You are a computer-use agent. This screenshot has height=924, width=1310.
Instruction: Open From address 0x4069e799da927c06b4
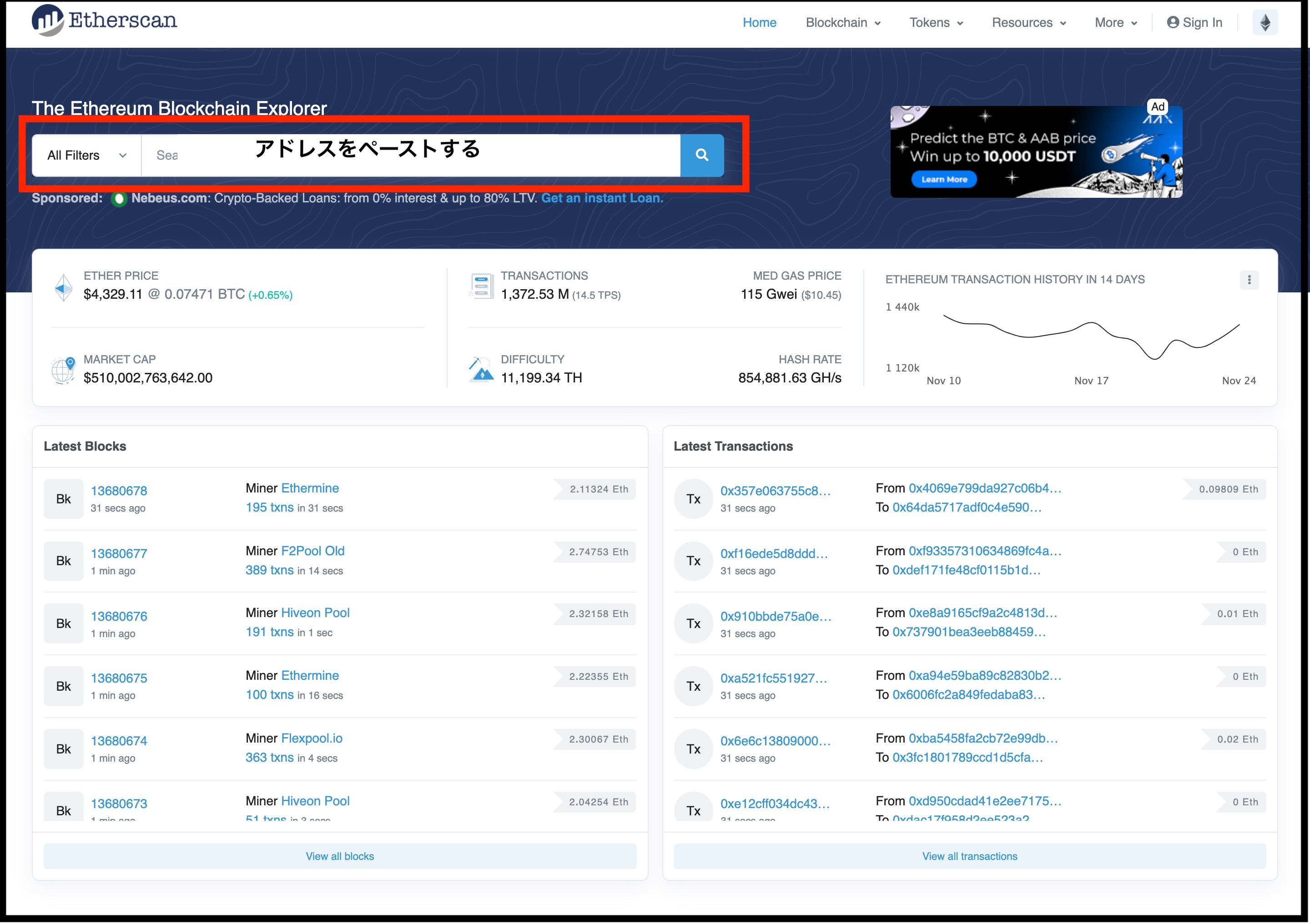(x=985, y=488)
